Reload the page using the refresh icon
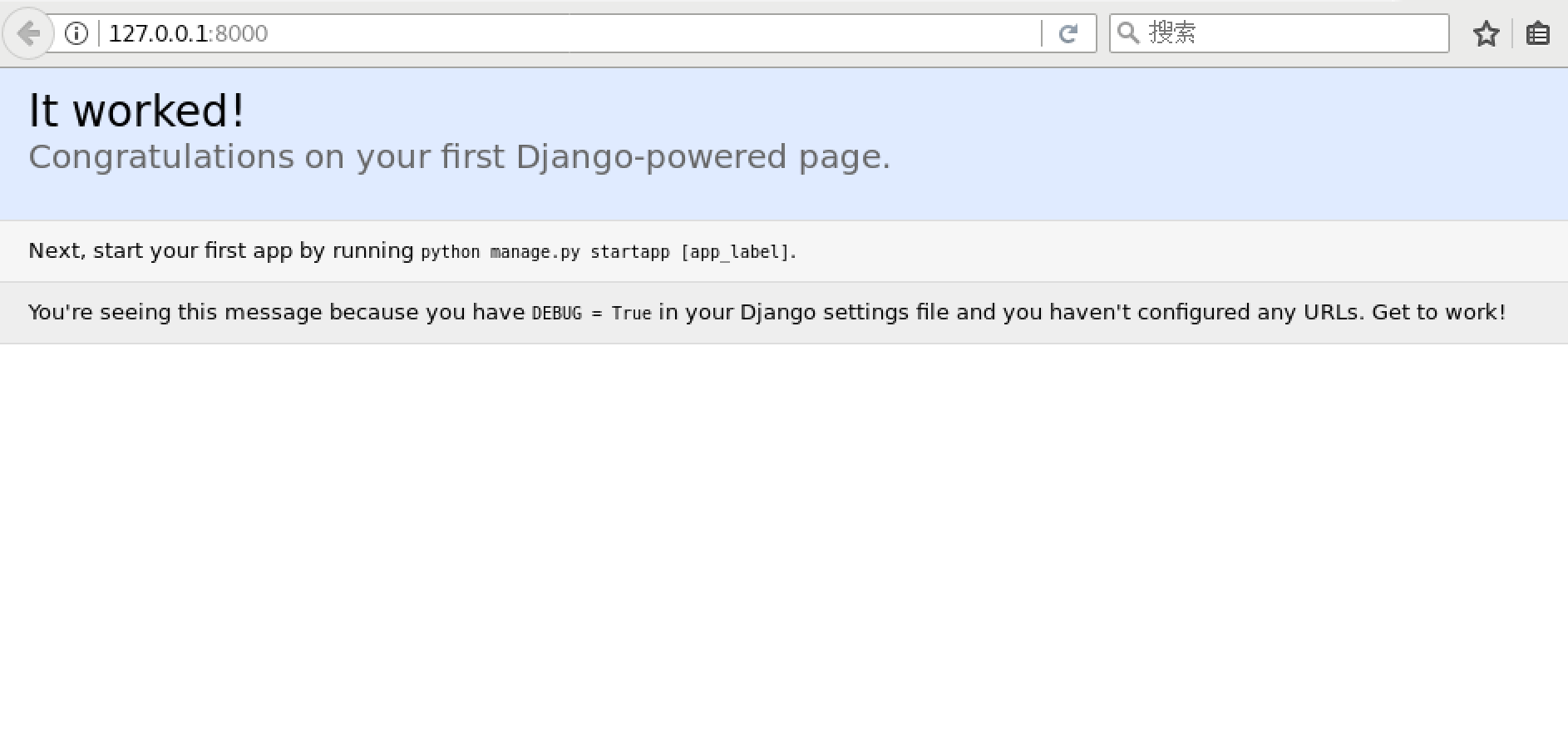This screenshot has width=1568, height=742. pos(1068,33)
